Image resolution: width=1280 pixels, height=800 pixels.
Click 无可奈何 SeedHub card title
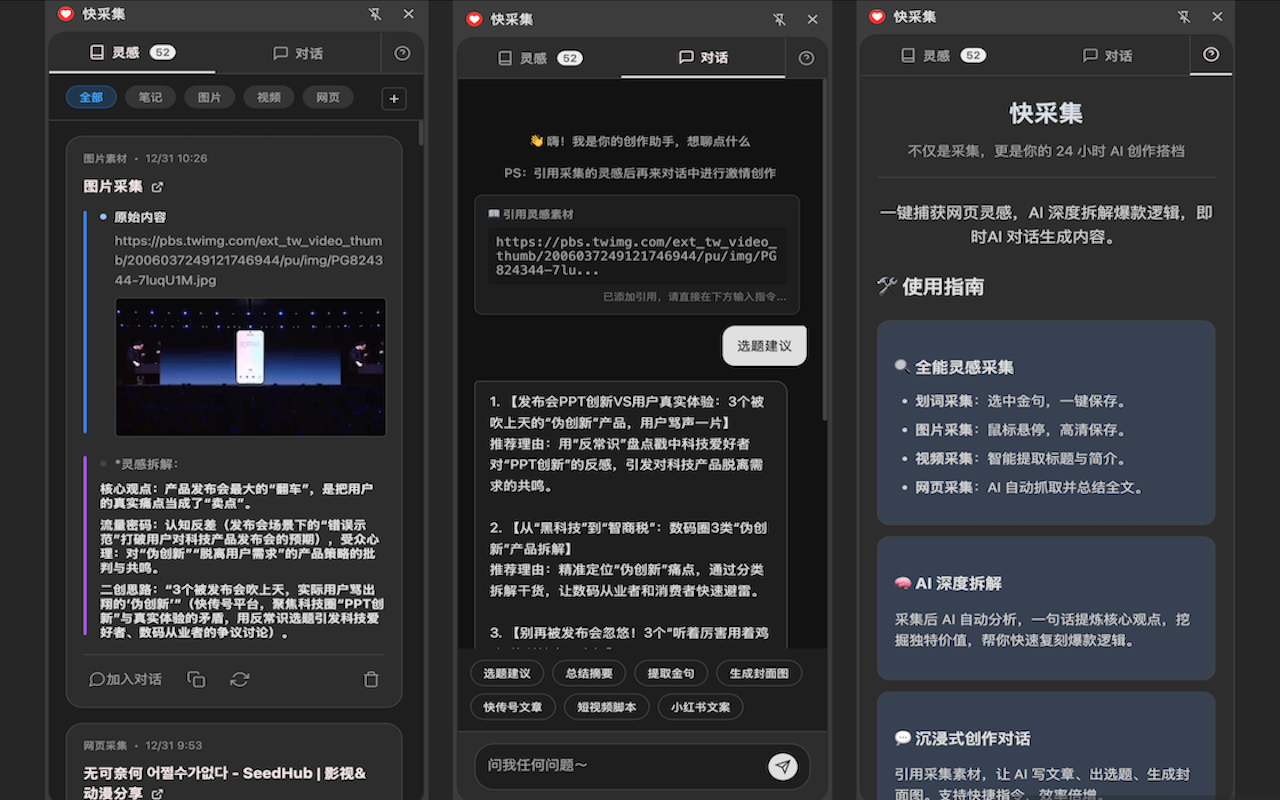[x=225, y=783]
